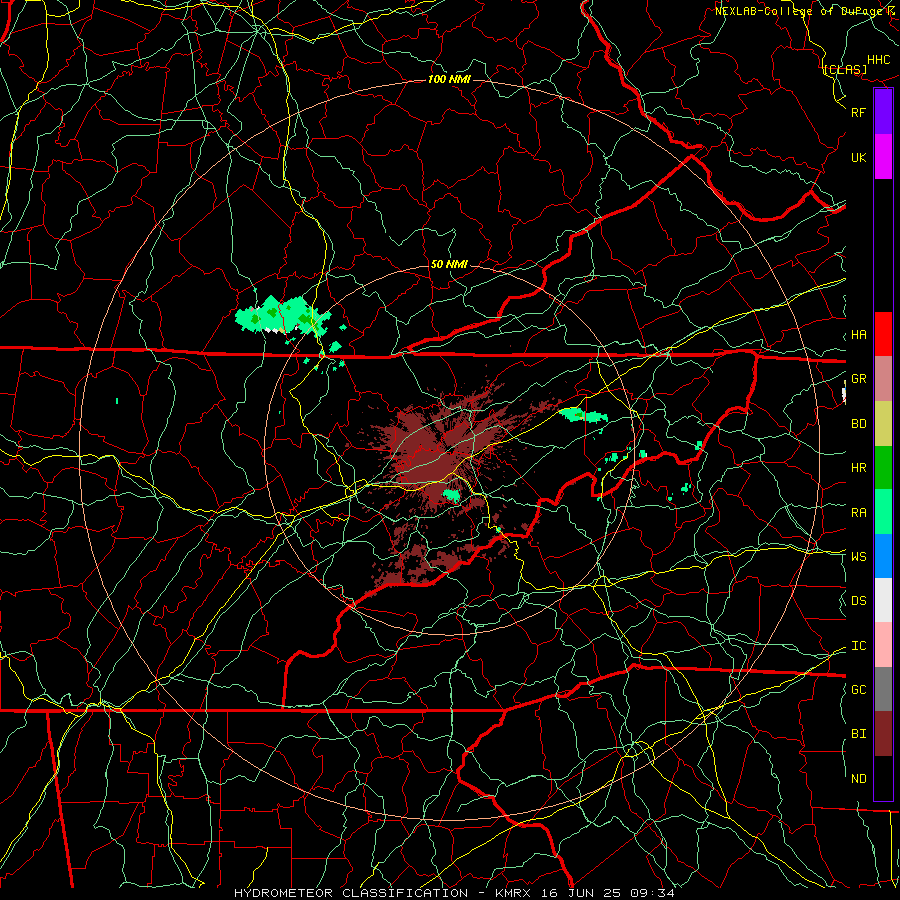The image size is (900, 900).
Task: Pick the RA light green legend swatch
Action: point(883,512)
